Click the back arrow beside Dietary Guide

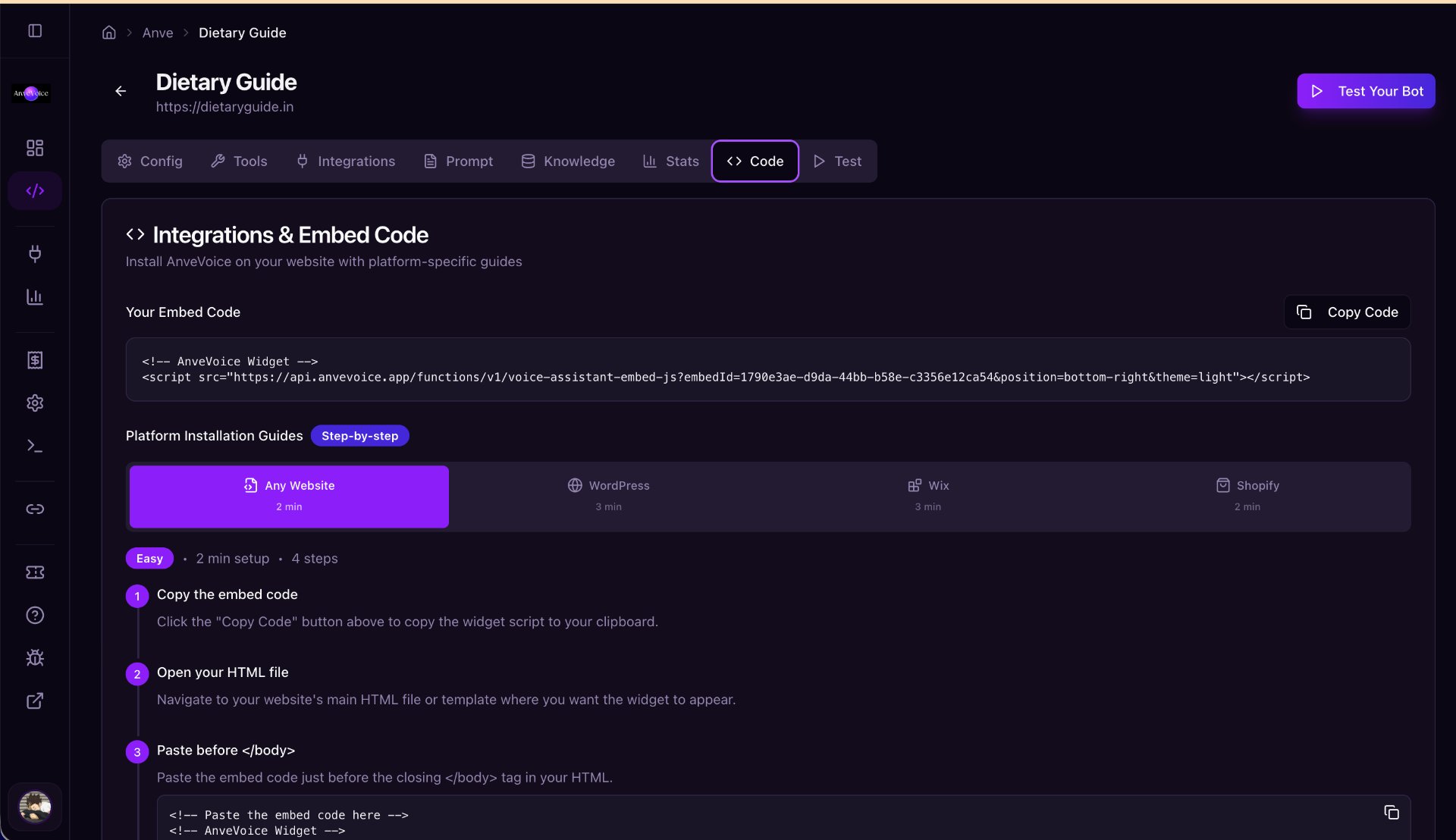[x=121, y=91]
